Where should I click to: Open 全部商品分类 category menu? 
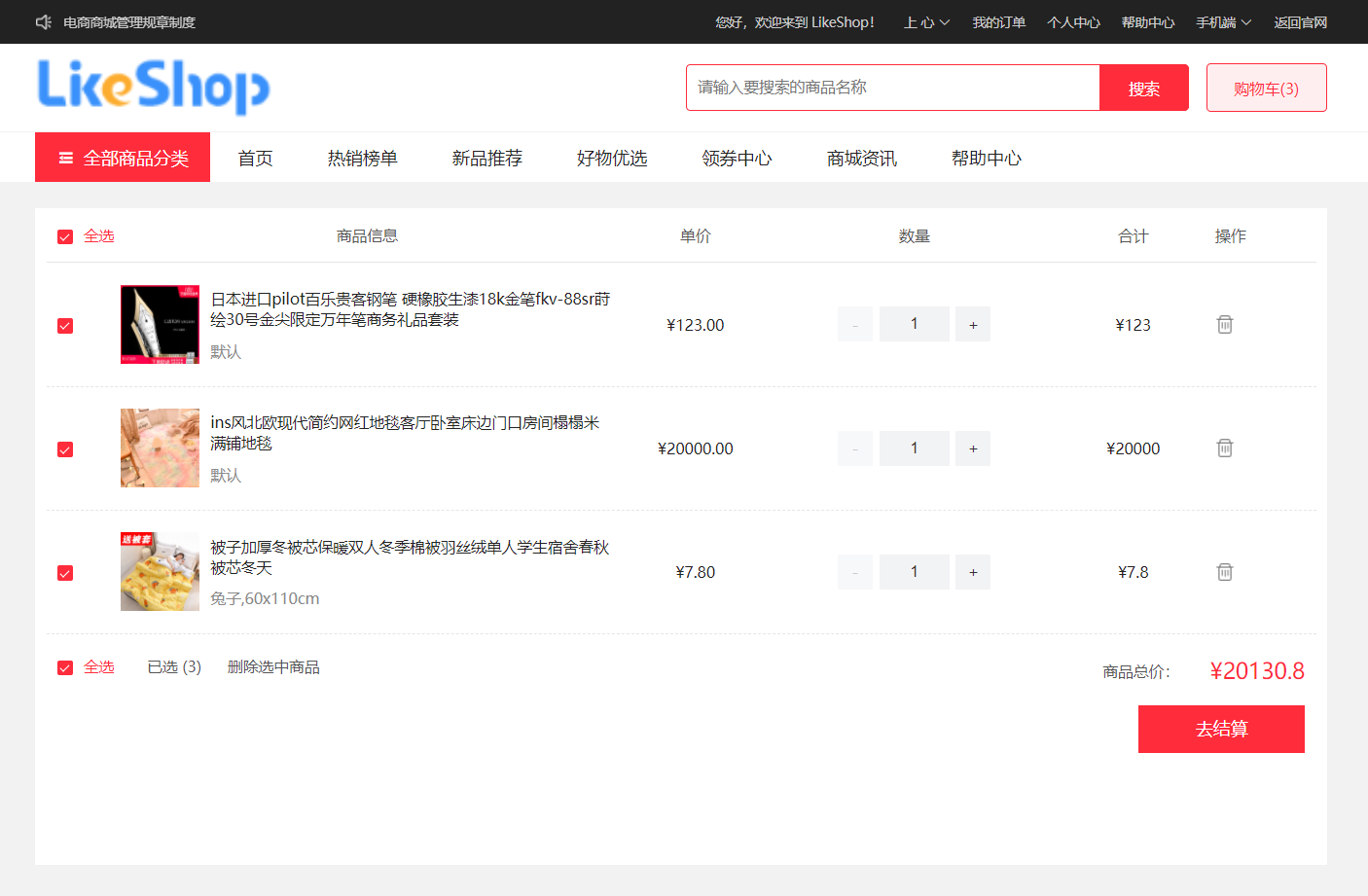coord(123,158)
